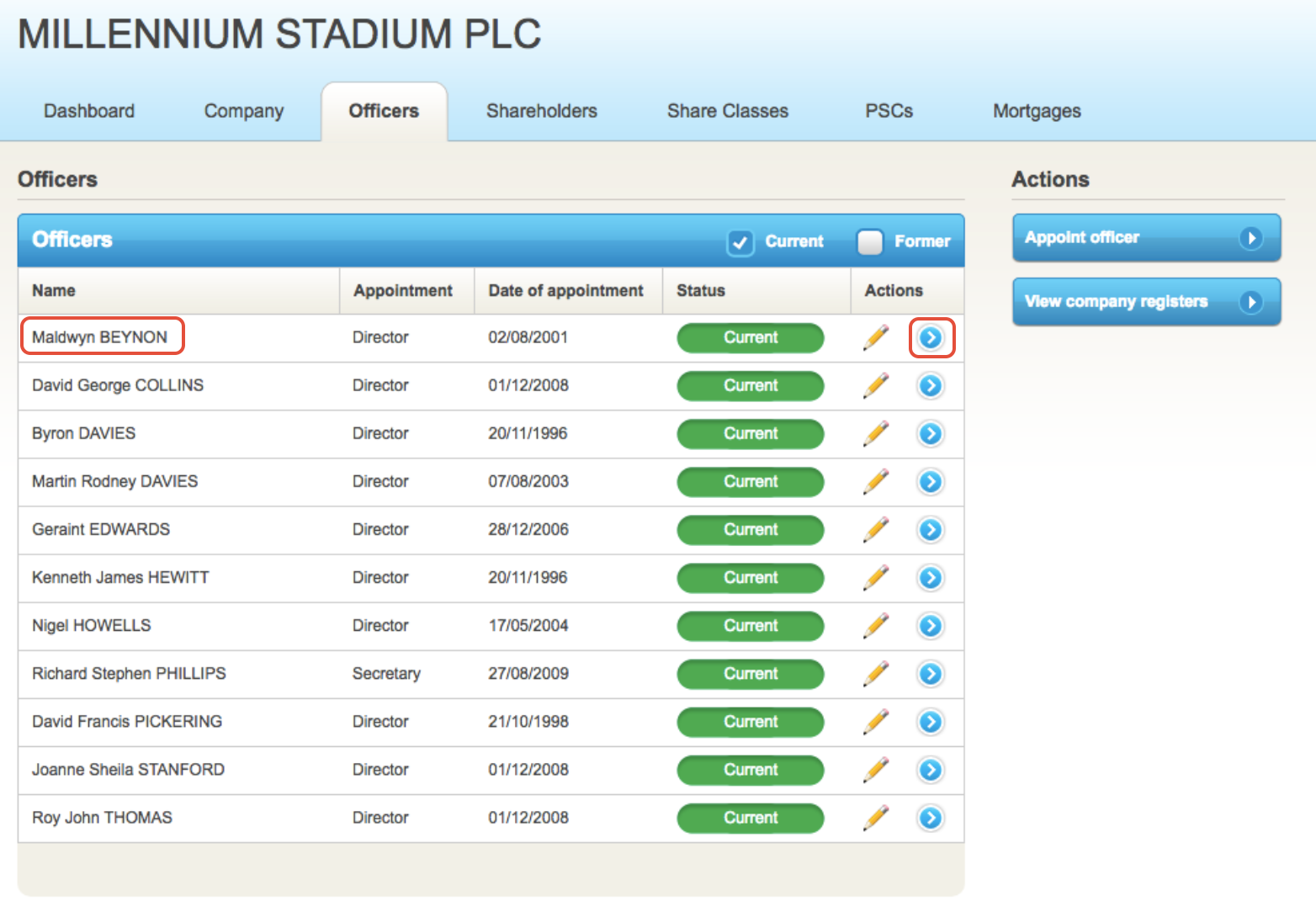
Task: Open the PSCs tab
Action: tap(889, 111)
